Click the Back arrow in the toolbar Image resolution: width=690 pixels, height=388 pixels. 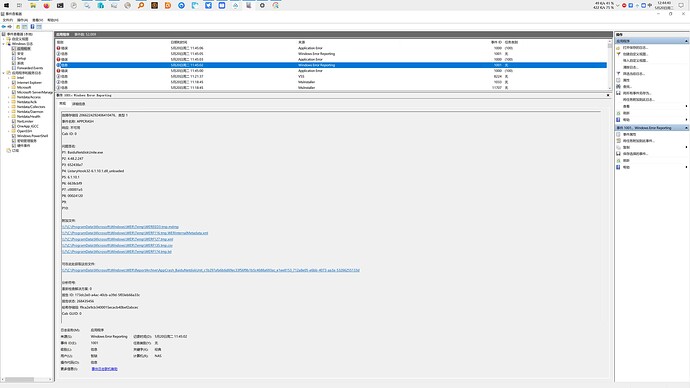tap(4, 27)
